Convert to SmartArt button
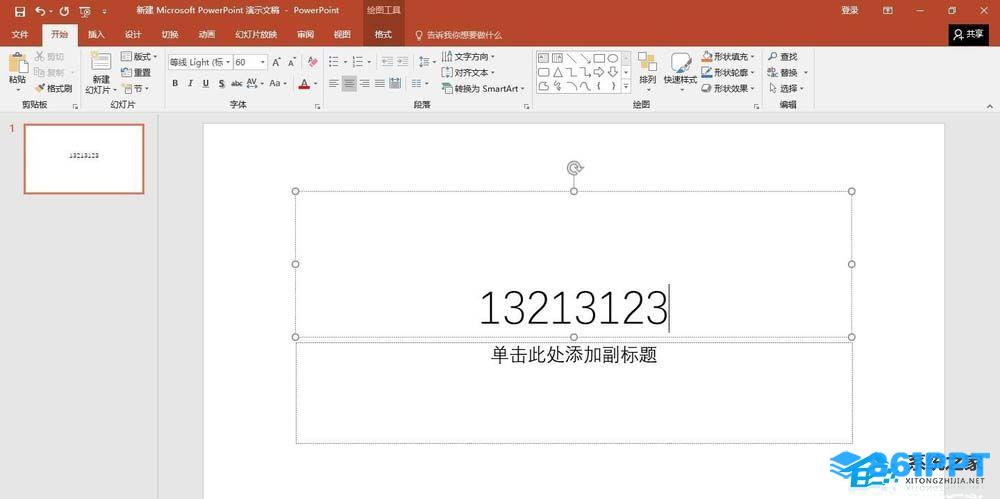1000x499 pixels. tap(483, 88)
